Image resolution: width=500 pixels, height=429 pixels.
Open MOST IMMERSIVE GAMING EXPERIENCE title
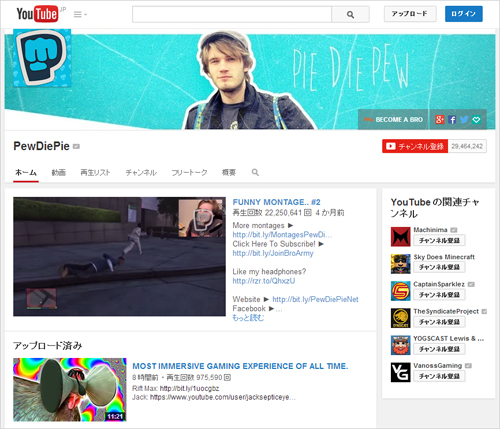pos(240,366)
